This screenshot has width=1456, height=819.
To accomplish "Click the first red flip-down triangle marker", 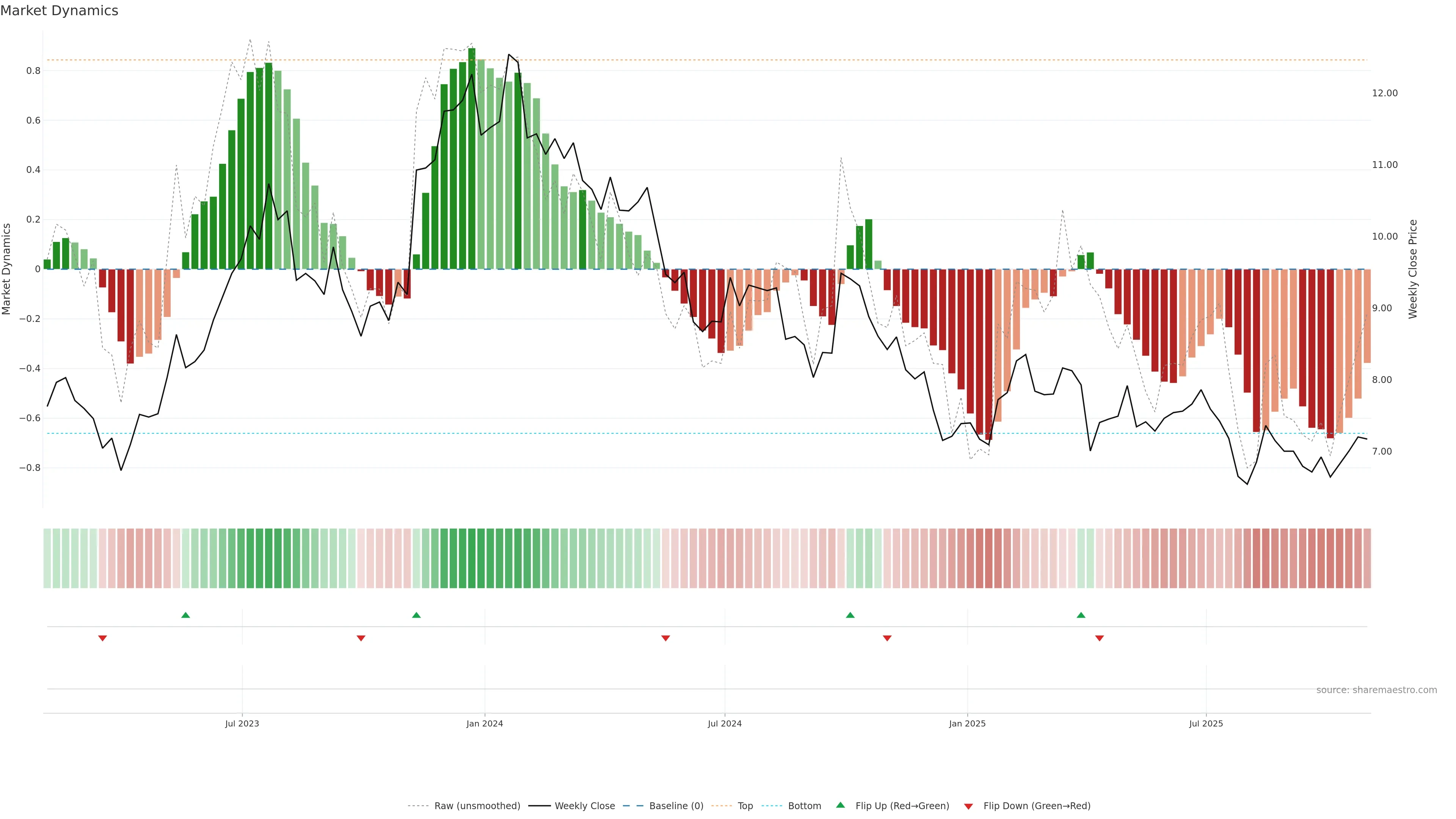I will (x=102, y=638).
